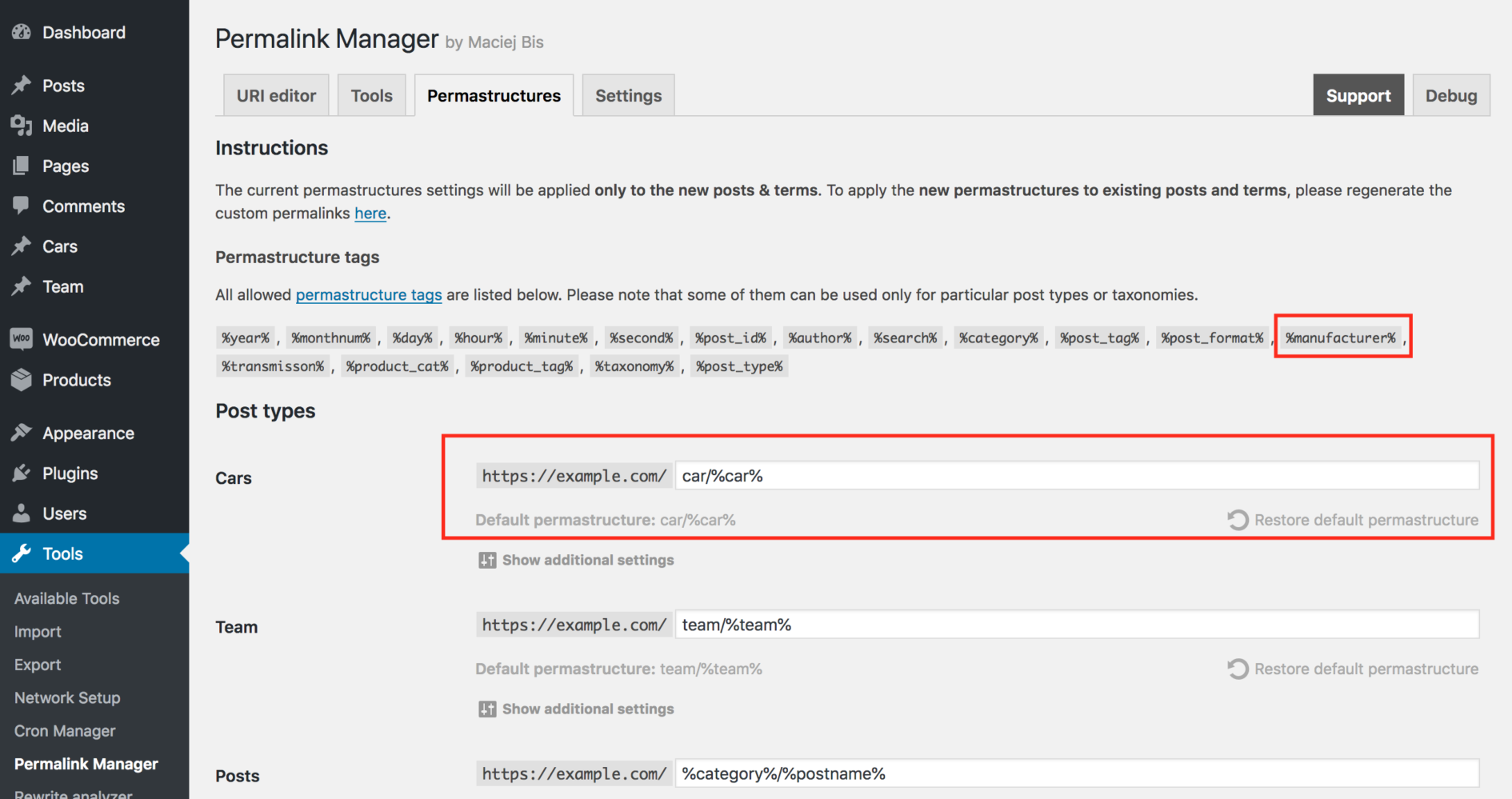Open the Products section
The height and width of the screenshot is (799, 1512).
coord(77,380)
